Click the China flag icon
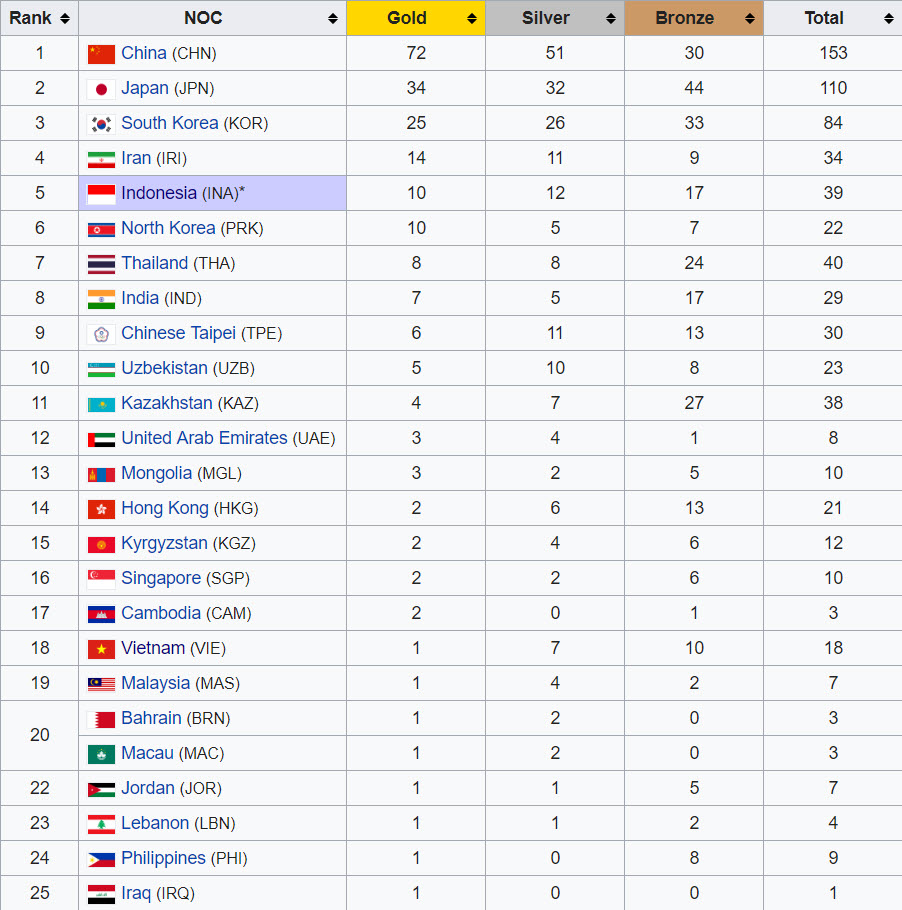The height and width of the screenshot is (910, 902). [x=101, y=54]
